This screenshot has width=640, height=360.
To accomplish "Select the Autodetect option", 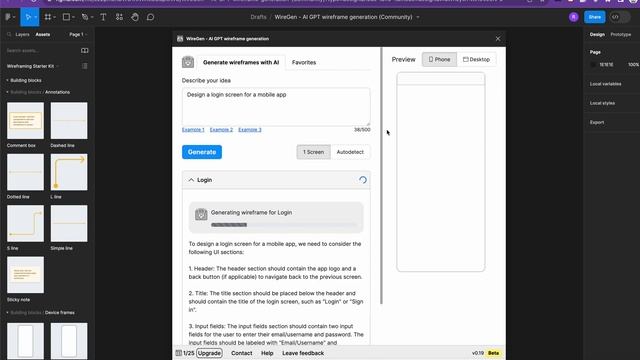I will click(x=350, y=152).
